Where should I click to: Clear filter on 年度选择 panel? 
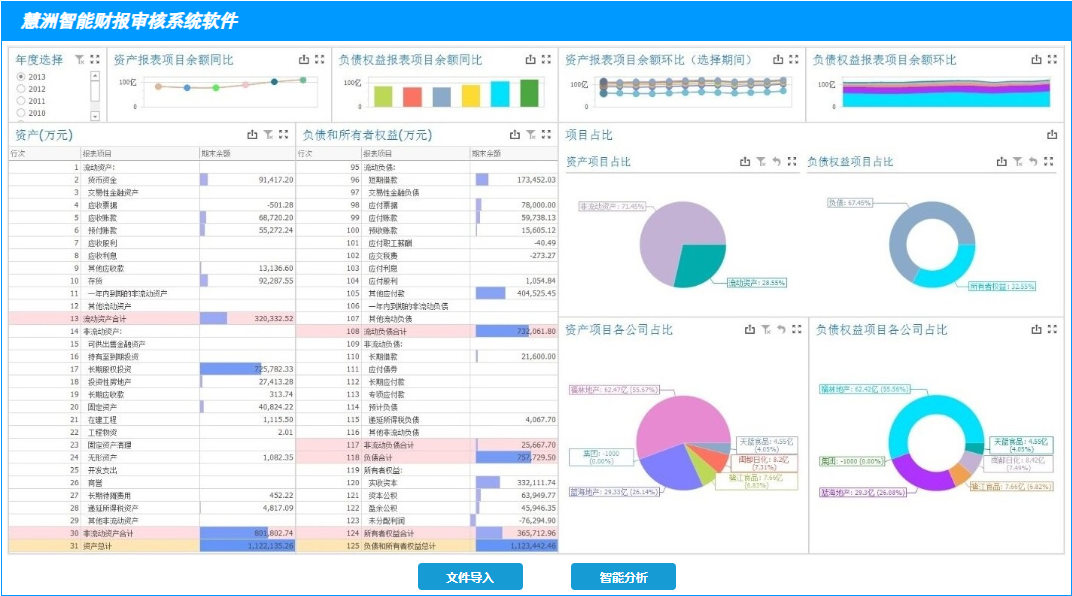coord(79,60)
